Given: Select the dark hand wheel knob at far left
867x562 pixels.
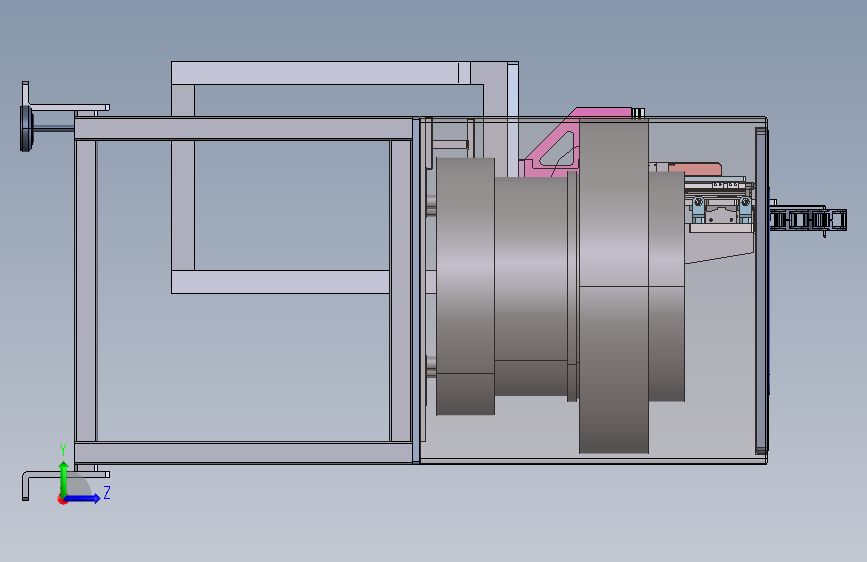Looking at the screenshot, I should pyautogui.click(x=26, y=129).
